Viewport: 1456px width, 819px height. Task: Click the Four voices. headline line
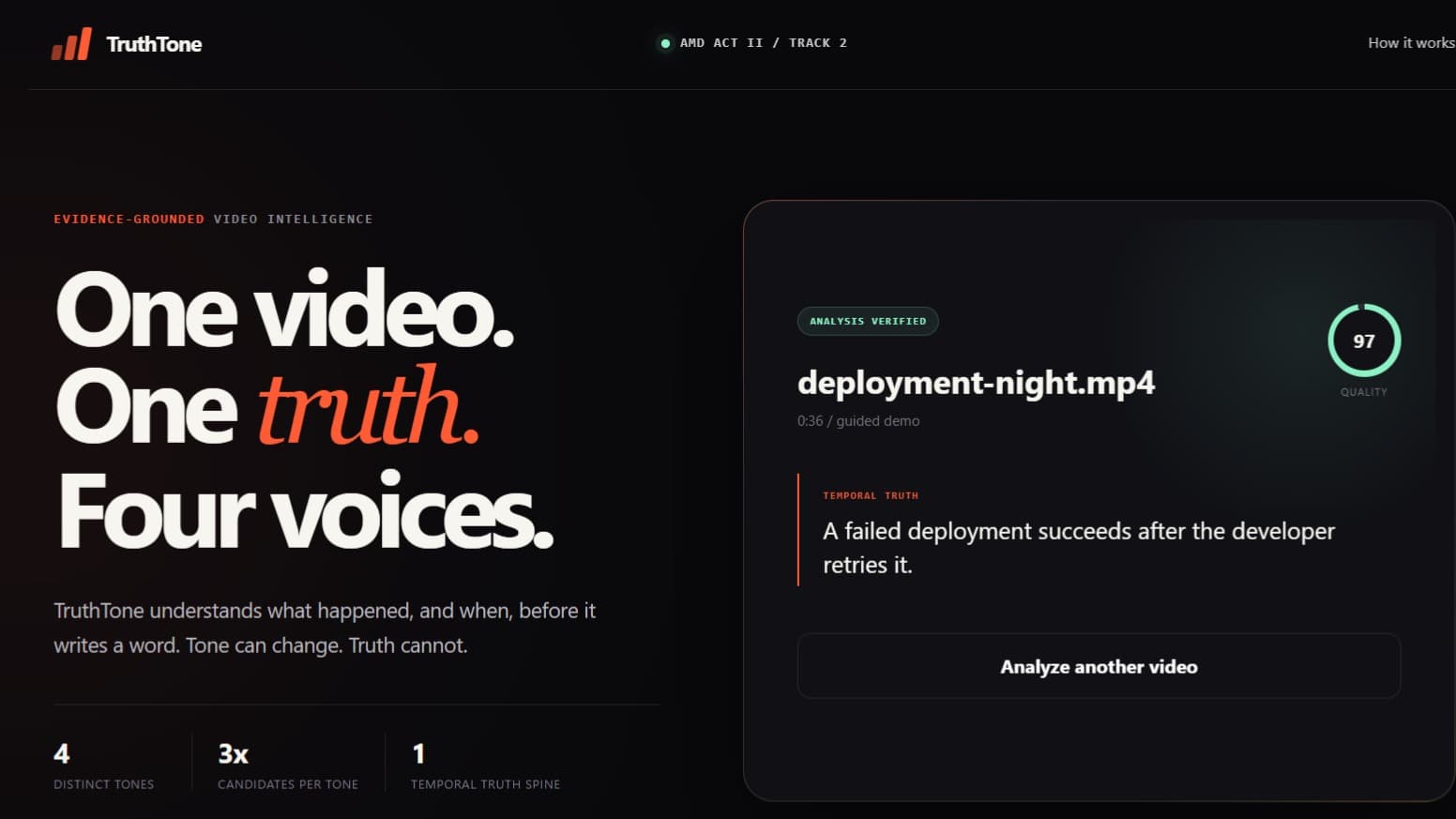(306, 511)
